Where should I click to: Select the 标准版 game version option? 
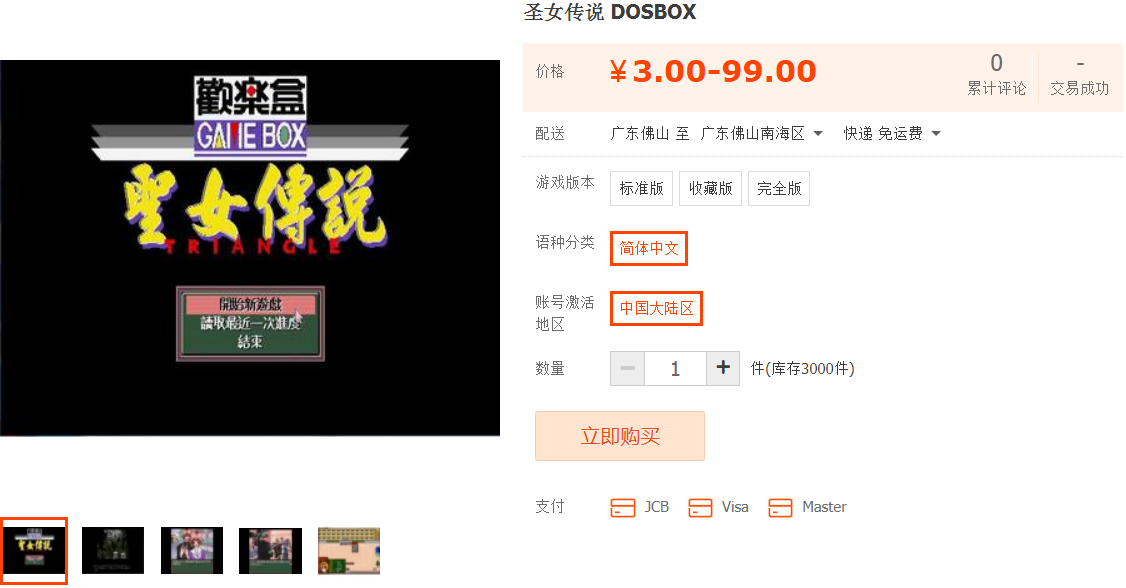coord(641,188)
